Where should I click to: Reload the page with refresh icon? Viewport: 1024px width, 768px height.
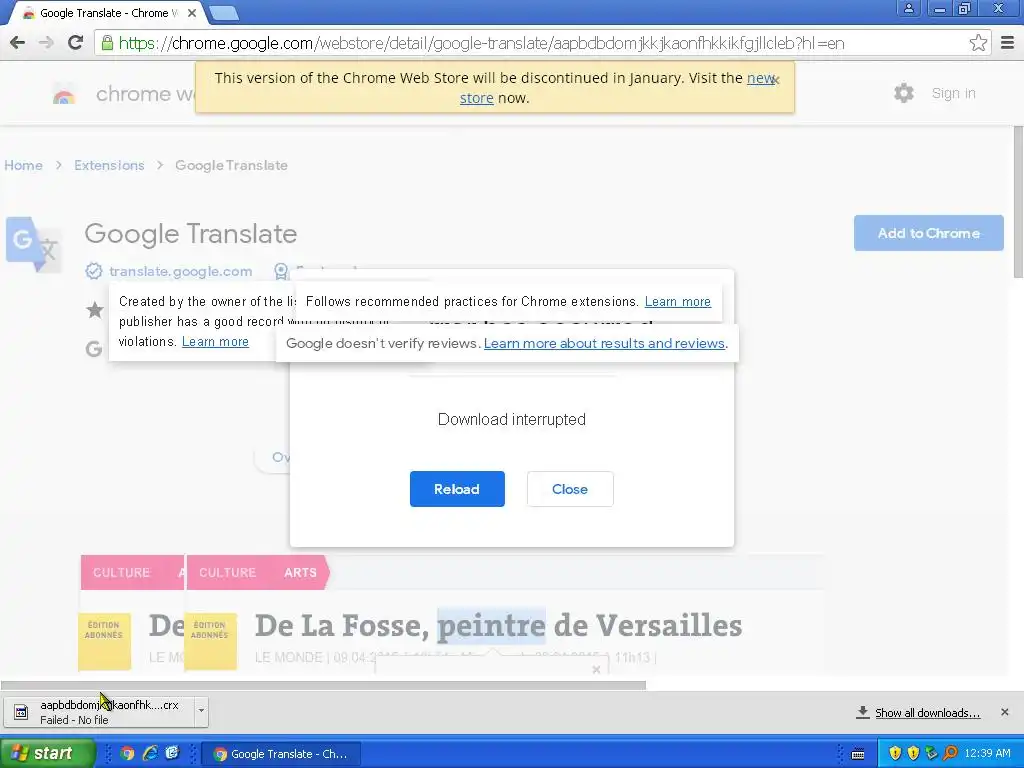[75, 43]
